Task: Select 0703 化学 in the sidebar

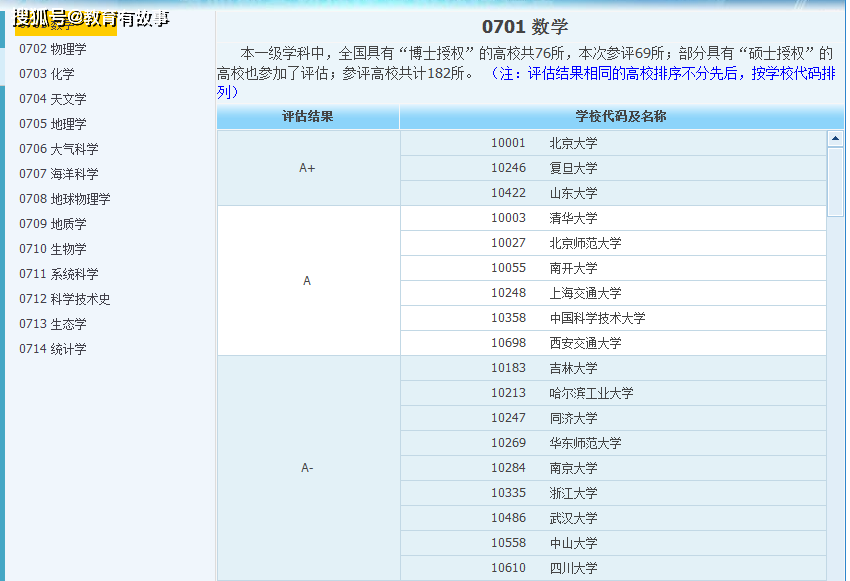Action: tap(47, 74)
